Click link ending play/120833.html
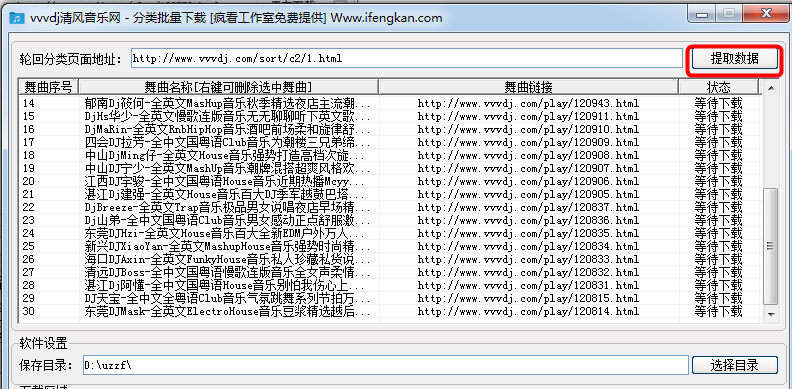The width and height of the screenshot is (792, 389). (528, 260)
